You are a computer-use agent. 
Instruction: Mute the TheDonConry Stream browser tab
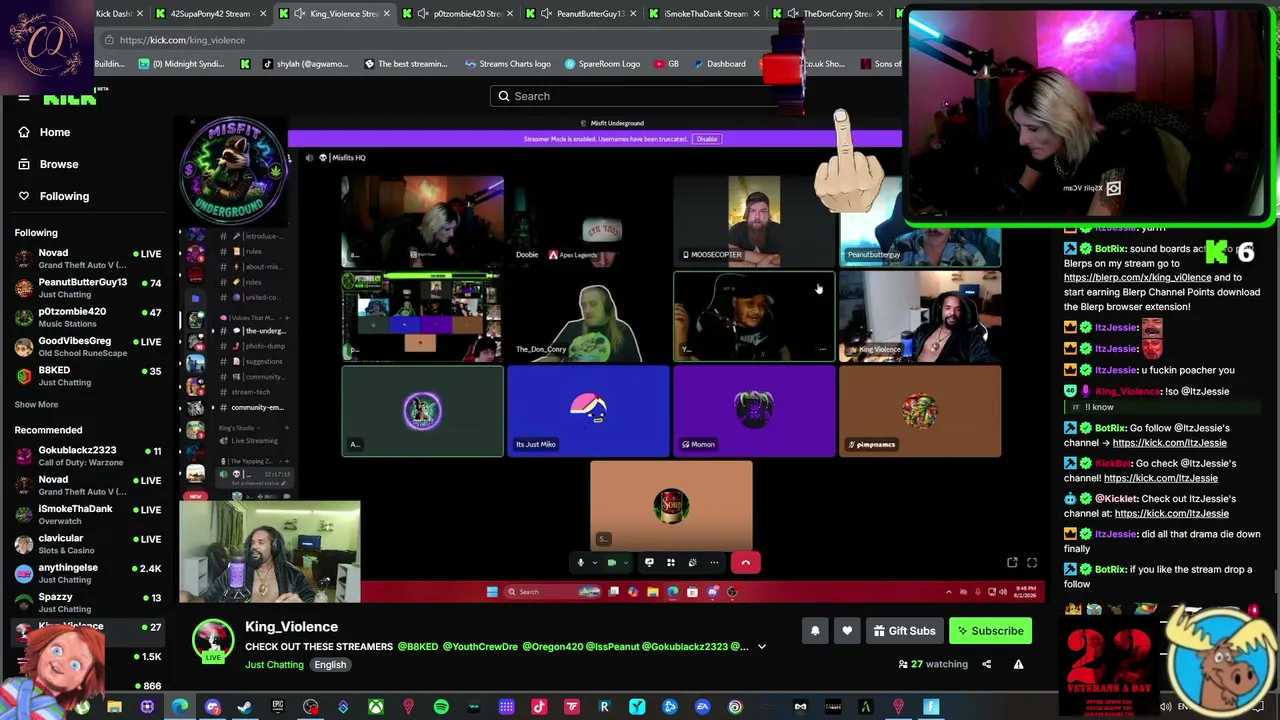coord(793,14)
